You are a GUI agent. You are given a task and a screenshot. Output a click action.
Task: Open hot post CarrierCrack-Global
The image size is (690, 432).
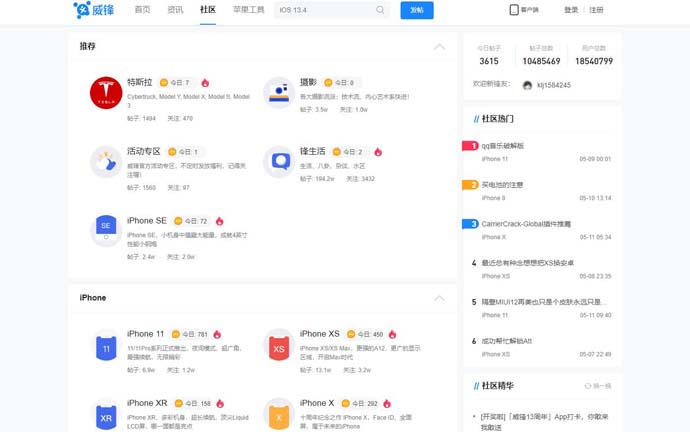pyautogui.click(x=526, y=224)
